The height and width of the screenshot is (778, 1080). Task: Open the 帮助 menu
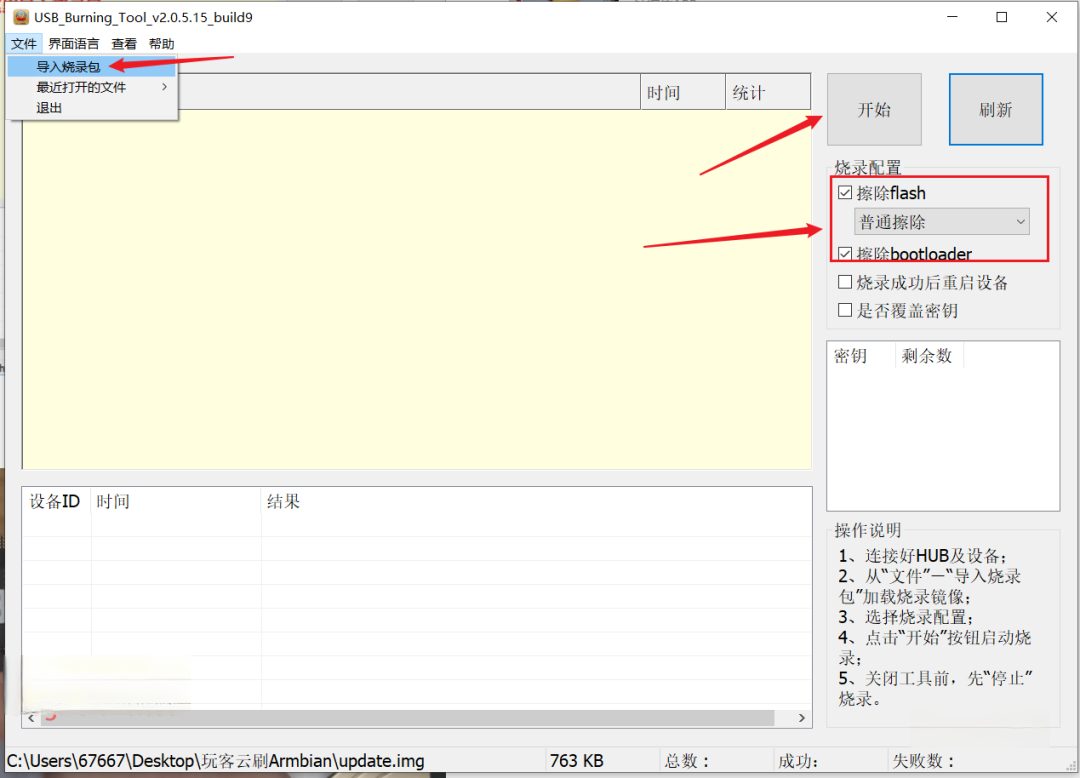(x=162, y=44)
